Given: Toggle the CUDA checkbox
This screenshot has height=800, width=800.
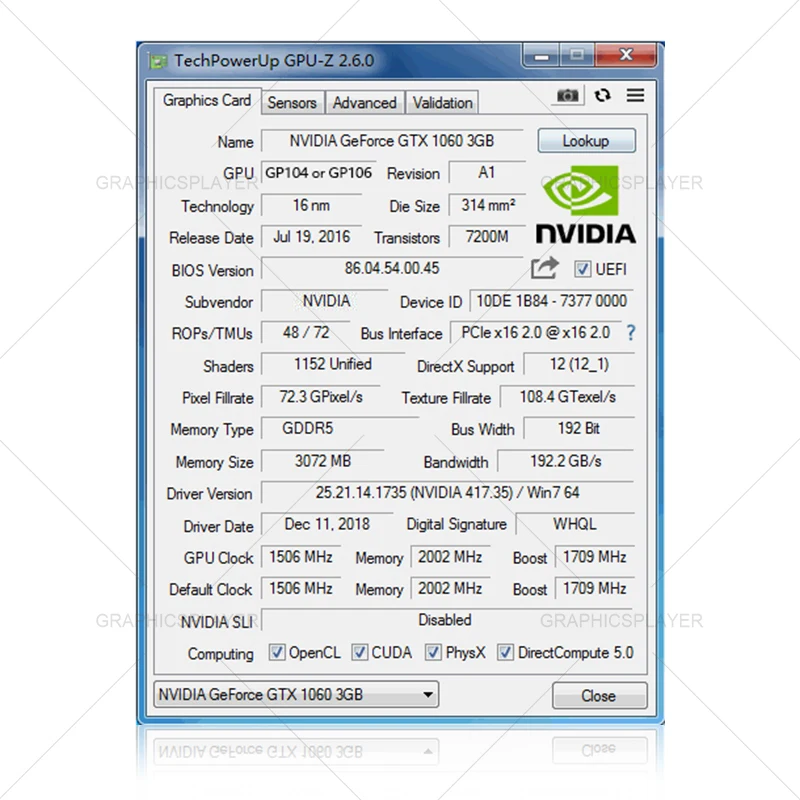Looking at the screenshot, I should pos(359,652).
